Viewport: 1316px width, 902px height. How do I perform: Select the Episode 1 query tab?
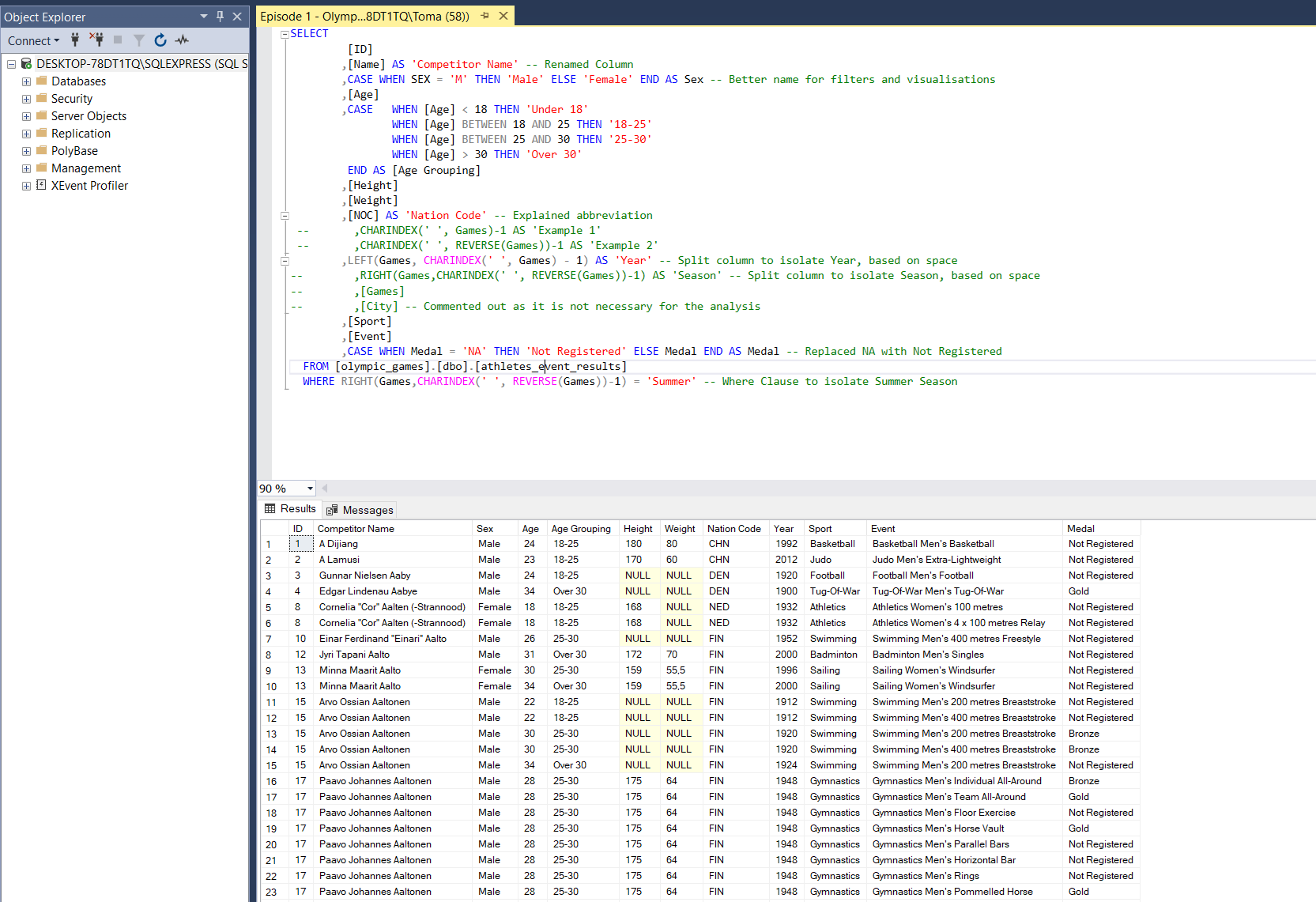(x=364, y=16)
